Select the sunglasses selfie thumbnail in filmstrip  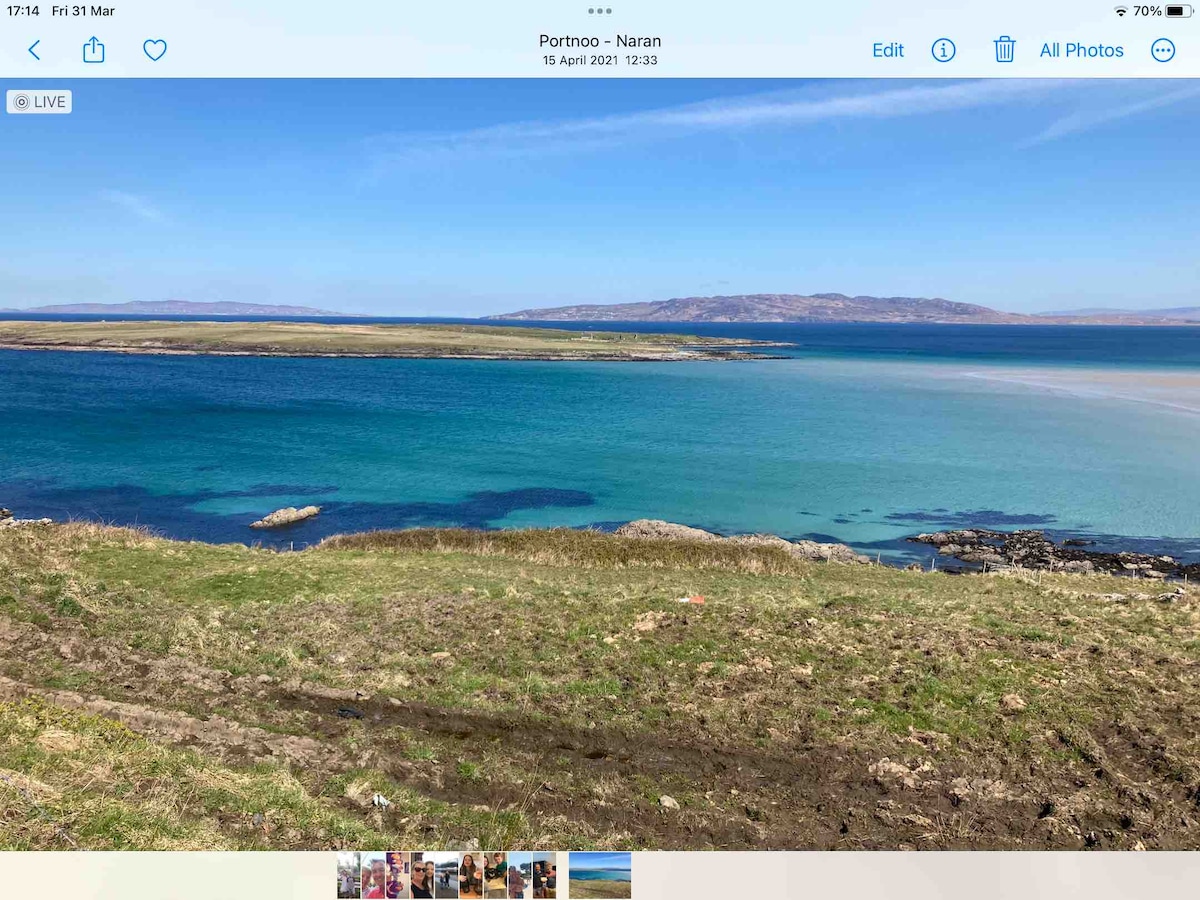422,875
